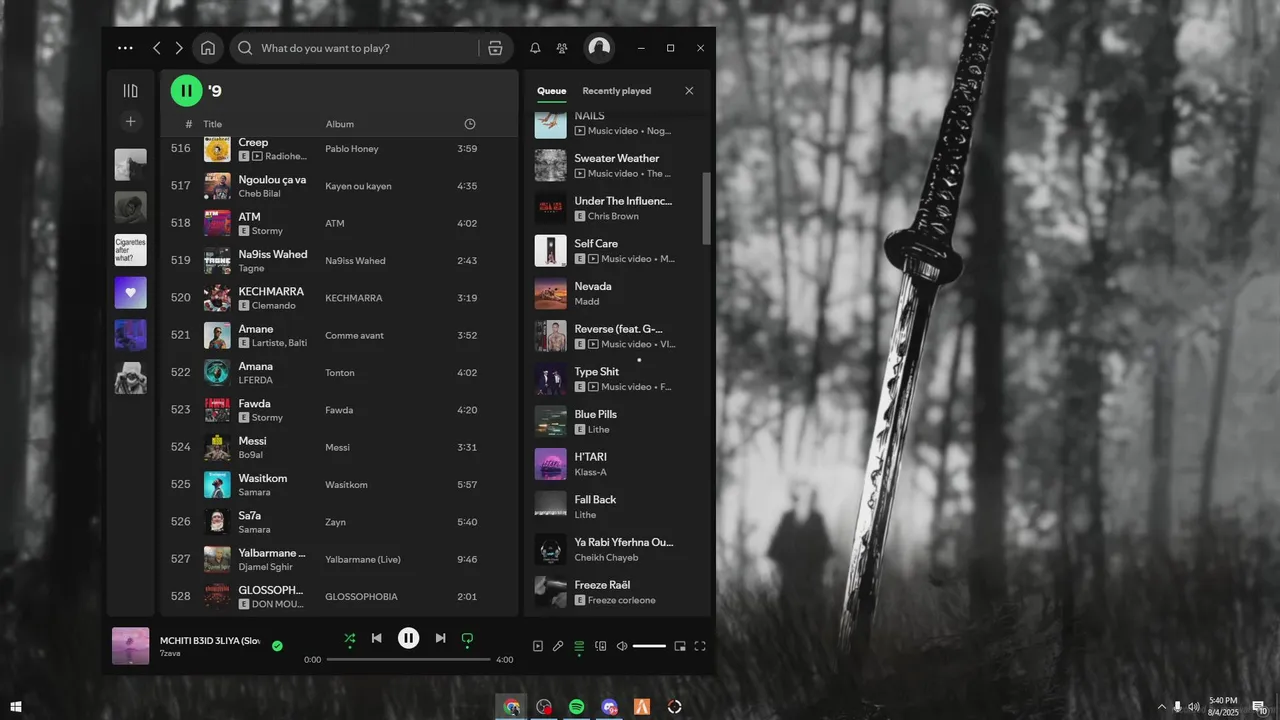Open the Cigarettes After What playlist thumbnail
This screenshot has width=1280, height=720.
[x=130, y=250]
